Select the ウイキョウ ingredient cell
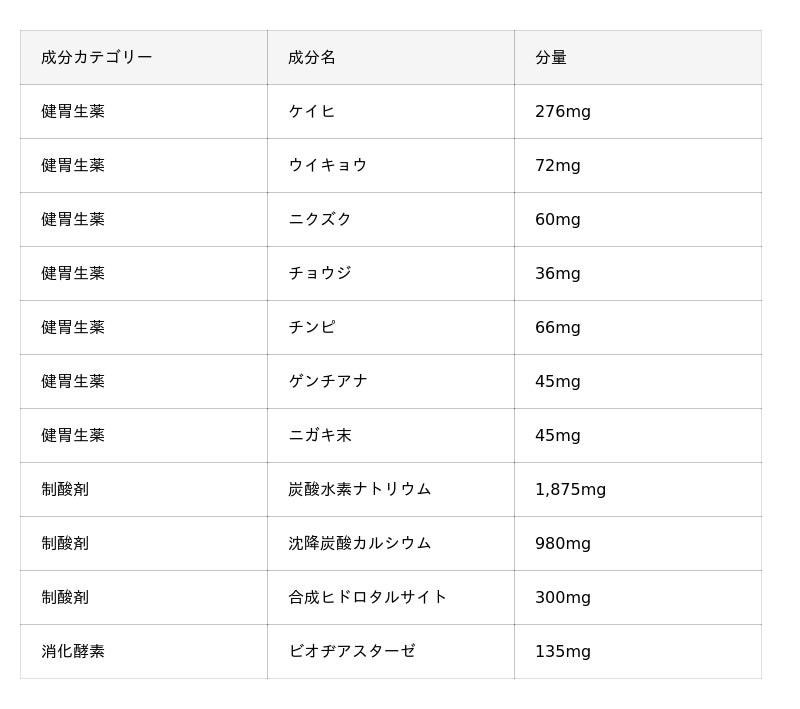 pos(328,166)
